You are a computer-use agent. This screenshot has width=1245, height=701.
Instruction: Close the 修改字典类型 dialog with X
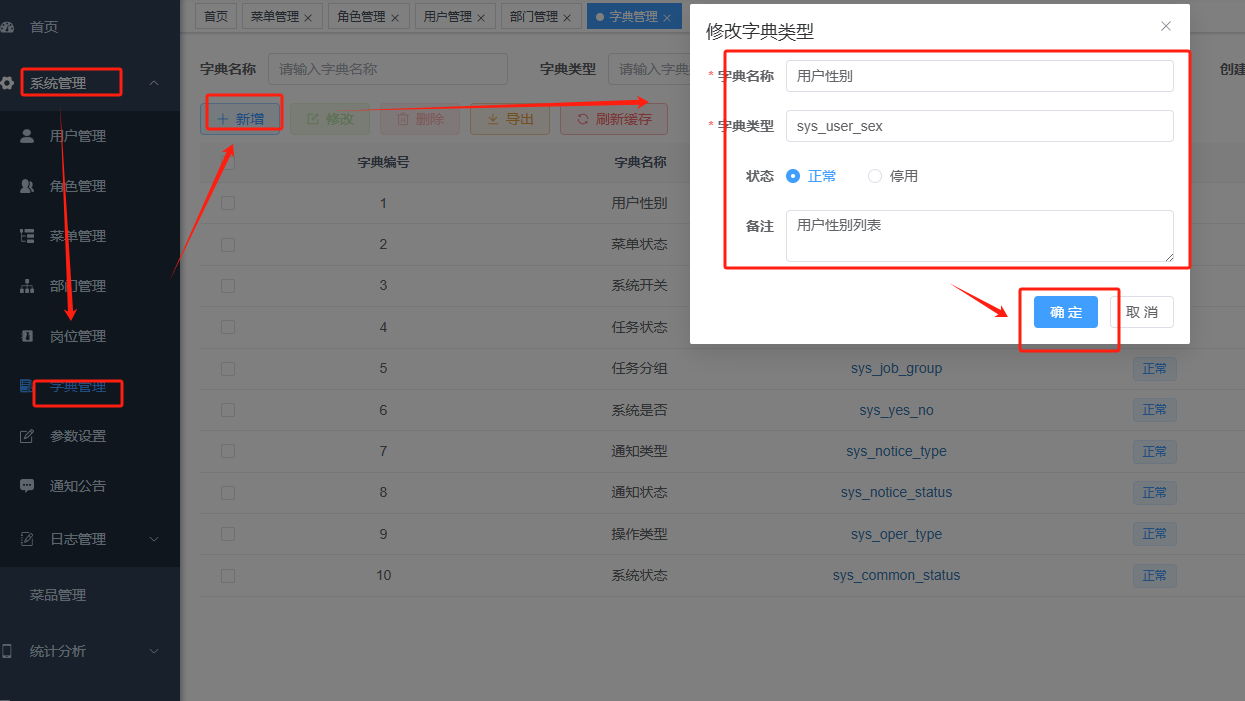[x=1166, y=26]
